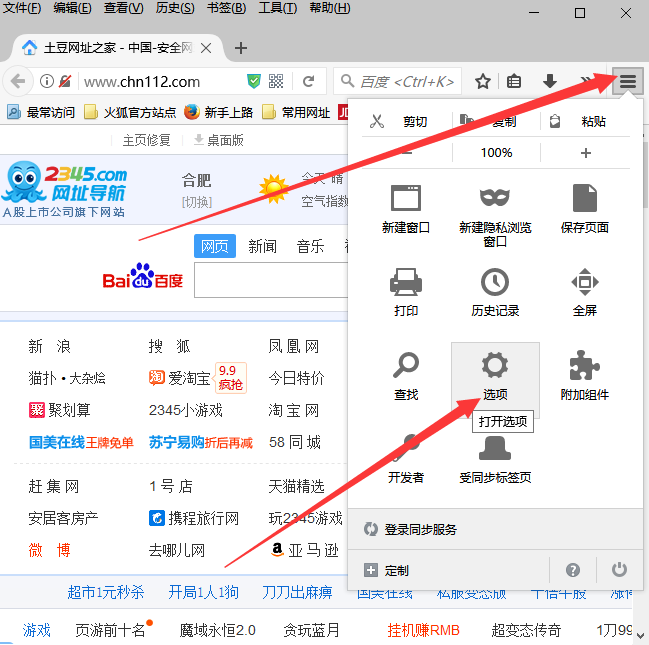Open 火狐官方站点 bookmark folder
Image resolution: width=649 pixels, height=645 pixels.
130,112
